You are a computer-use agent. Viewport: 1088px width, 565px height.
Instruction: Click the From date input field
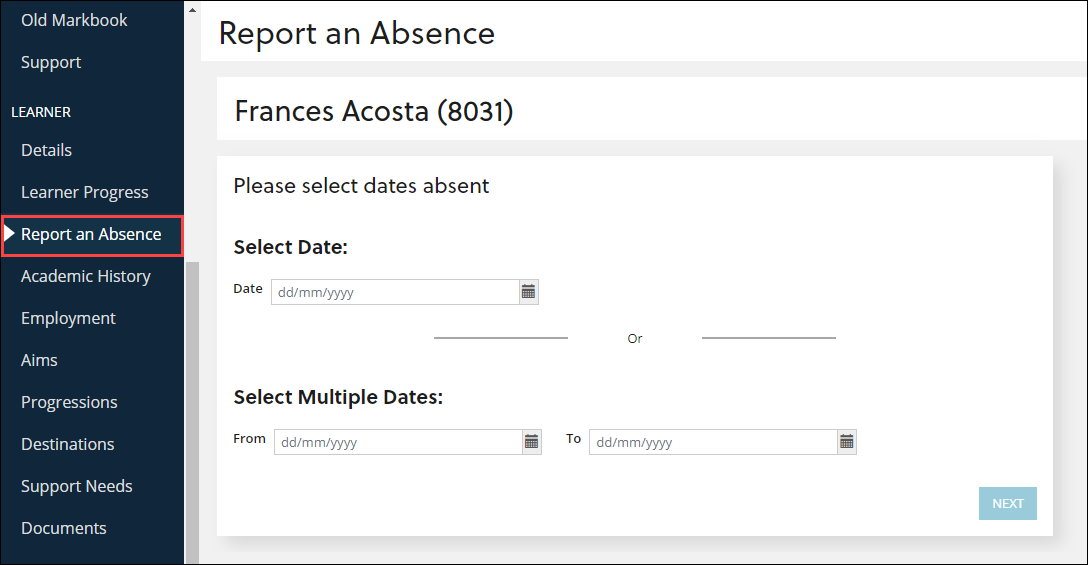pos(398,442)
